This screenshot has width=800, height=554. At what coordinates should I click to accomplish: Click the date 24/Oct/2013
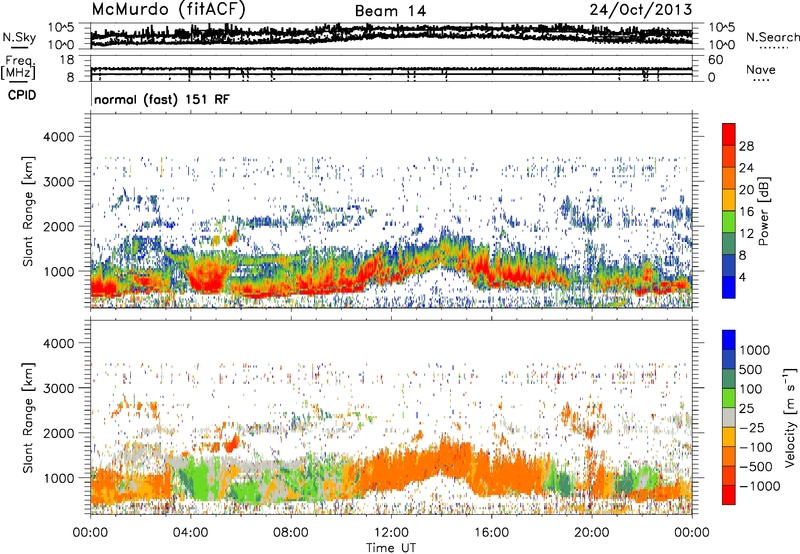[641, 10]
